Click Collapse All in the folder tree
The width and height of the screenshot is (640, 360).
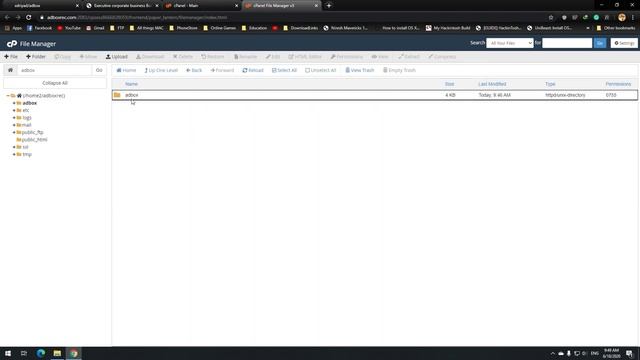click(x=55, y=83)
